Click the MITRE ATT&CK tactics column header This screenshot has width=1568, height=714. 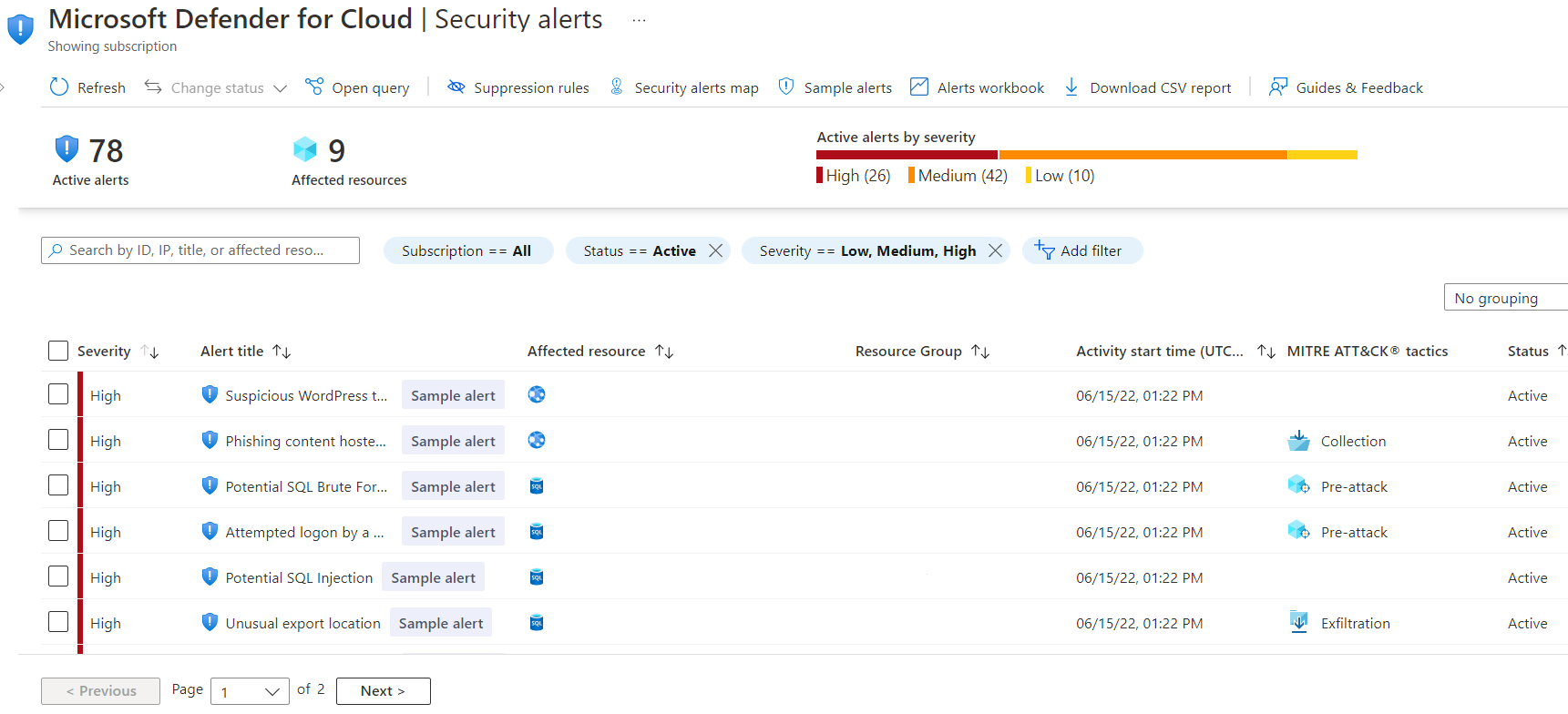[1367, 352]
